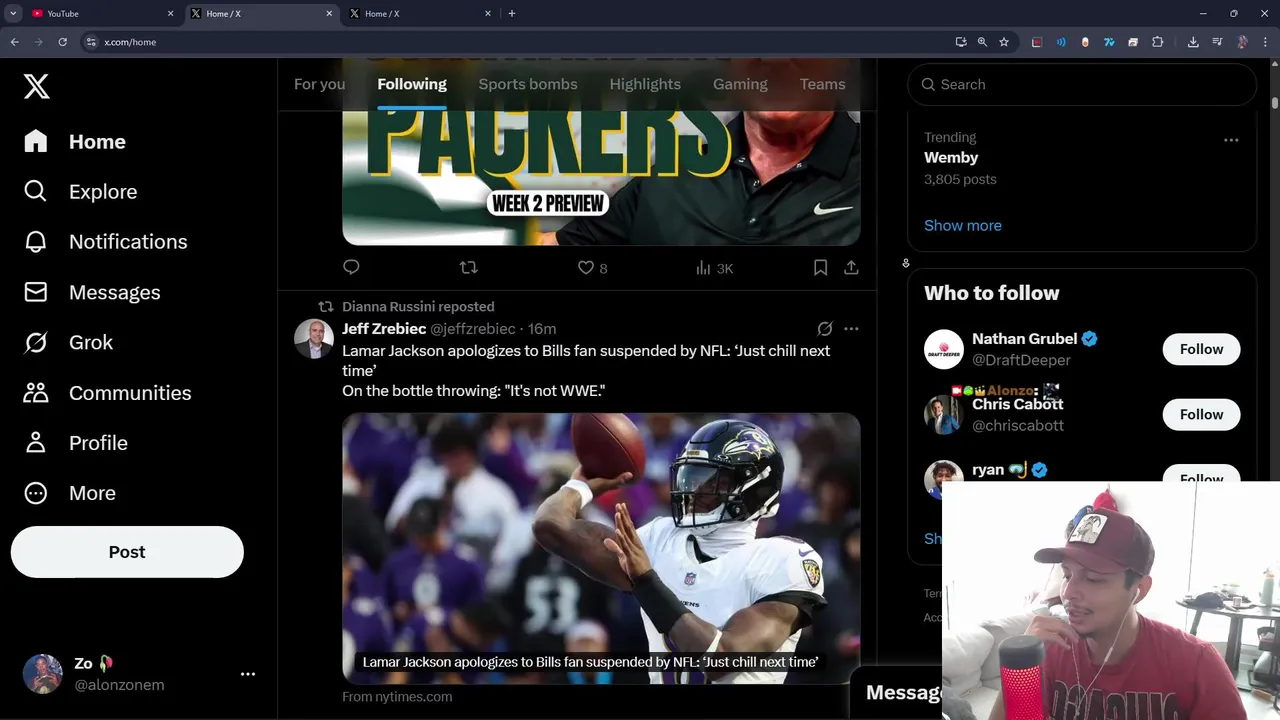Share the Packers preview post
1280x720 pixels.
tap(851, 267)
